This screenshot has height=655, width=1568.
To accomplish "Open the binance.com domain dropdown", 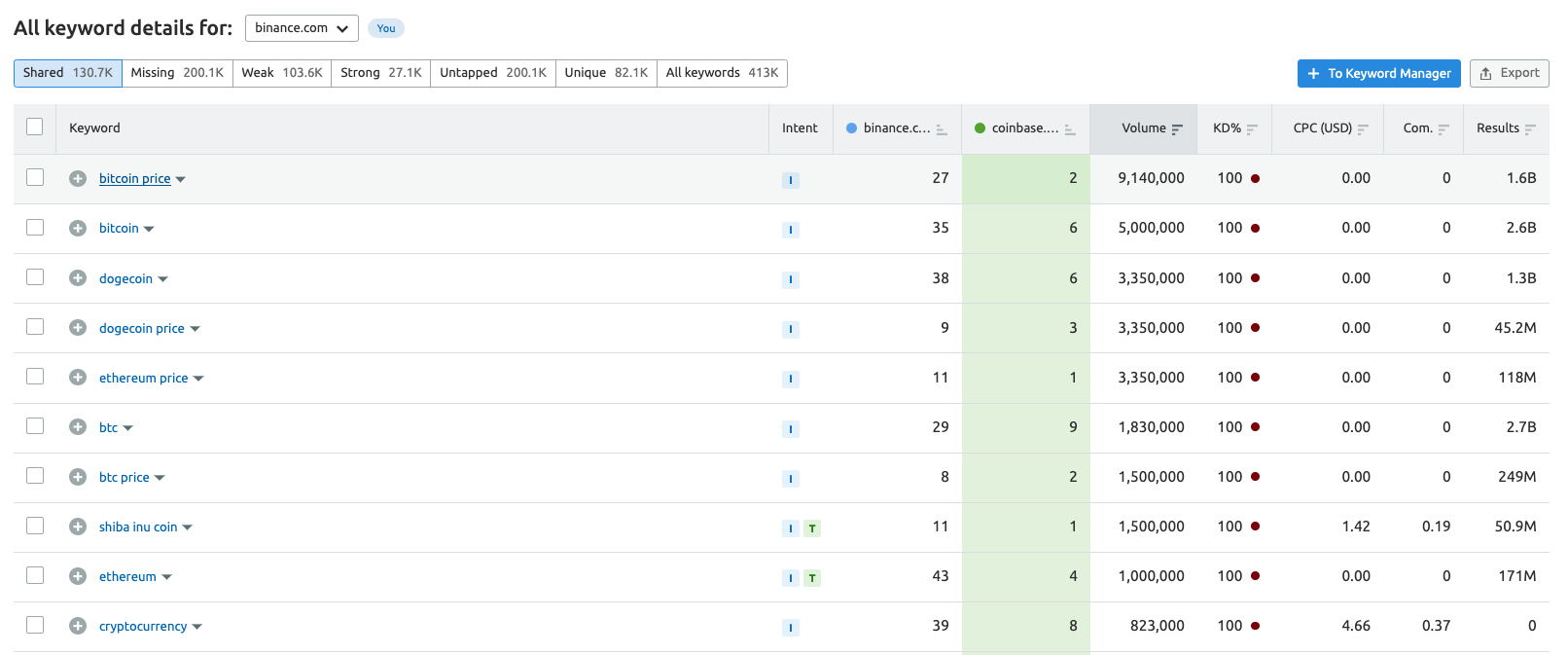I will [302, 28].
